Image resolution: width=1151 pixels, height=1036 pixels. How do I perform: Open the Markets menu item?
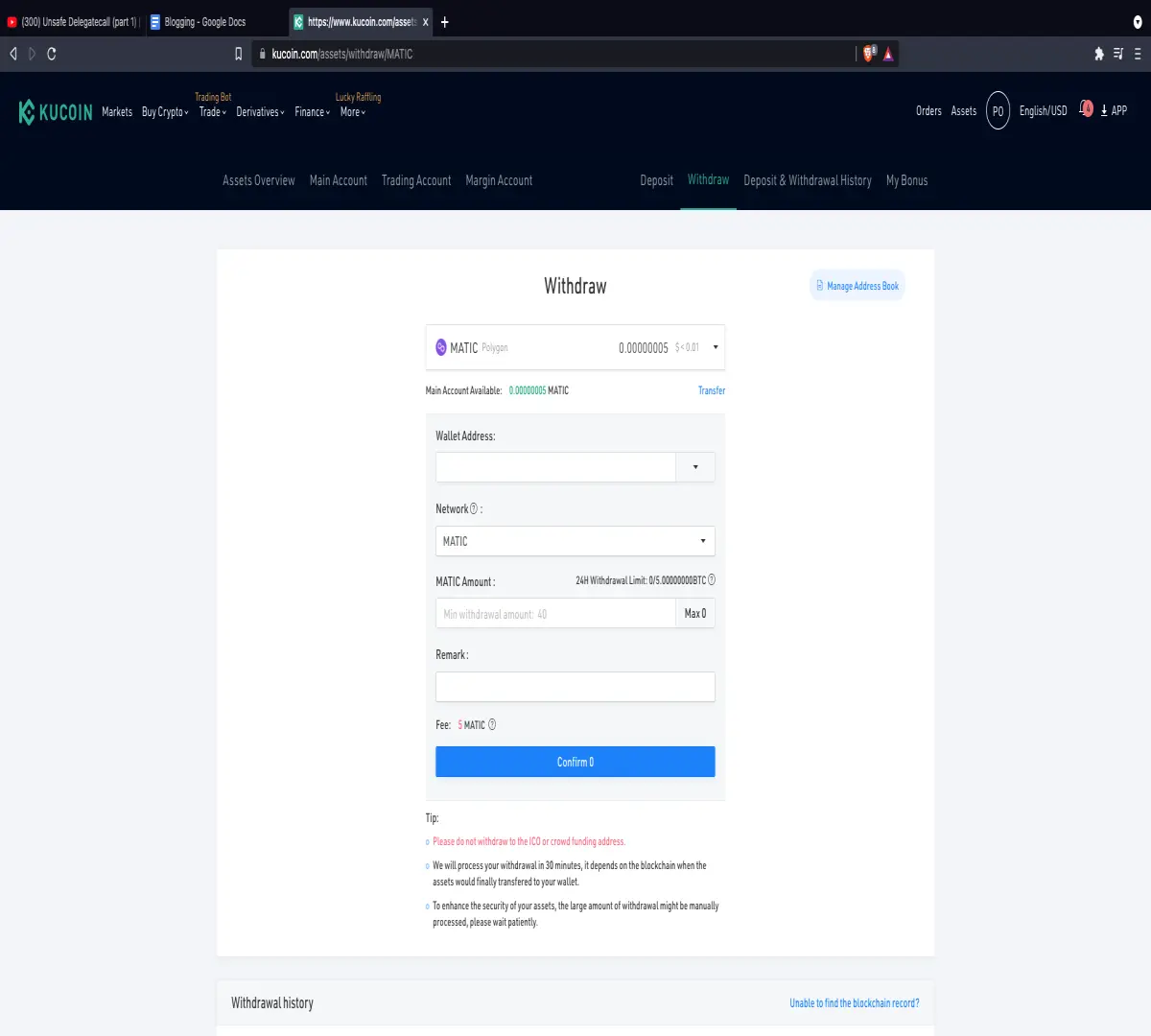tap(117, 112)
